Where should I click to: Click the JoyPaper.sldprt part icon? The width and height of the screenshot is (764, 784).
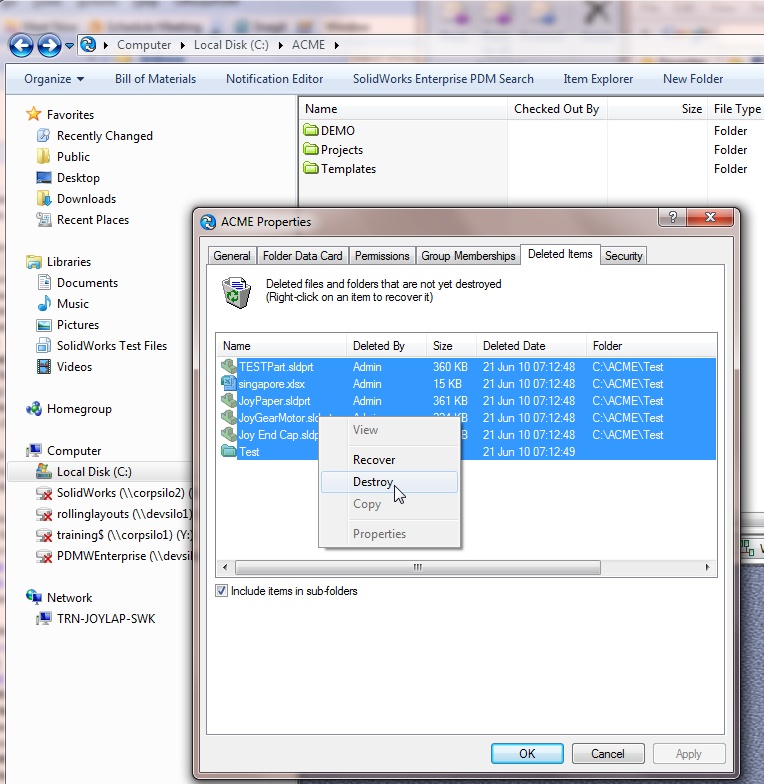(x=228, y=400)
